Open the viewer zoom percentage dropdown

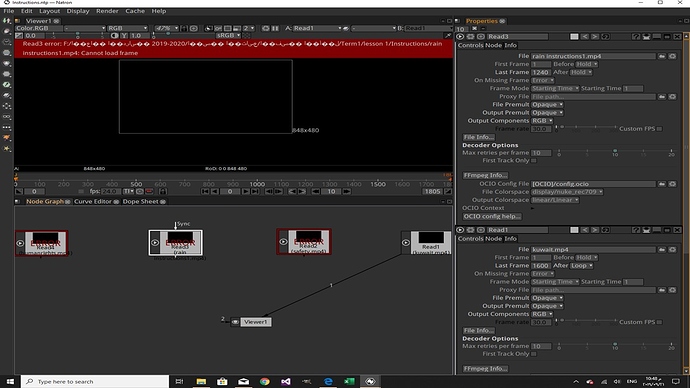(x=166, y=28)
